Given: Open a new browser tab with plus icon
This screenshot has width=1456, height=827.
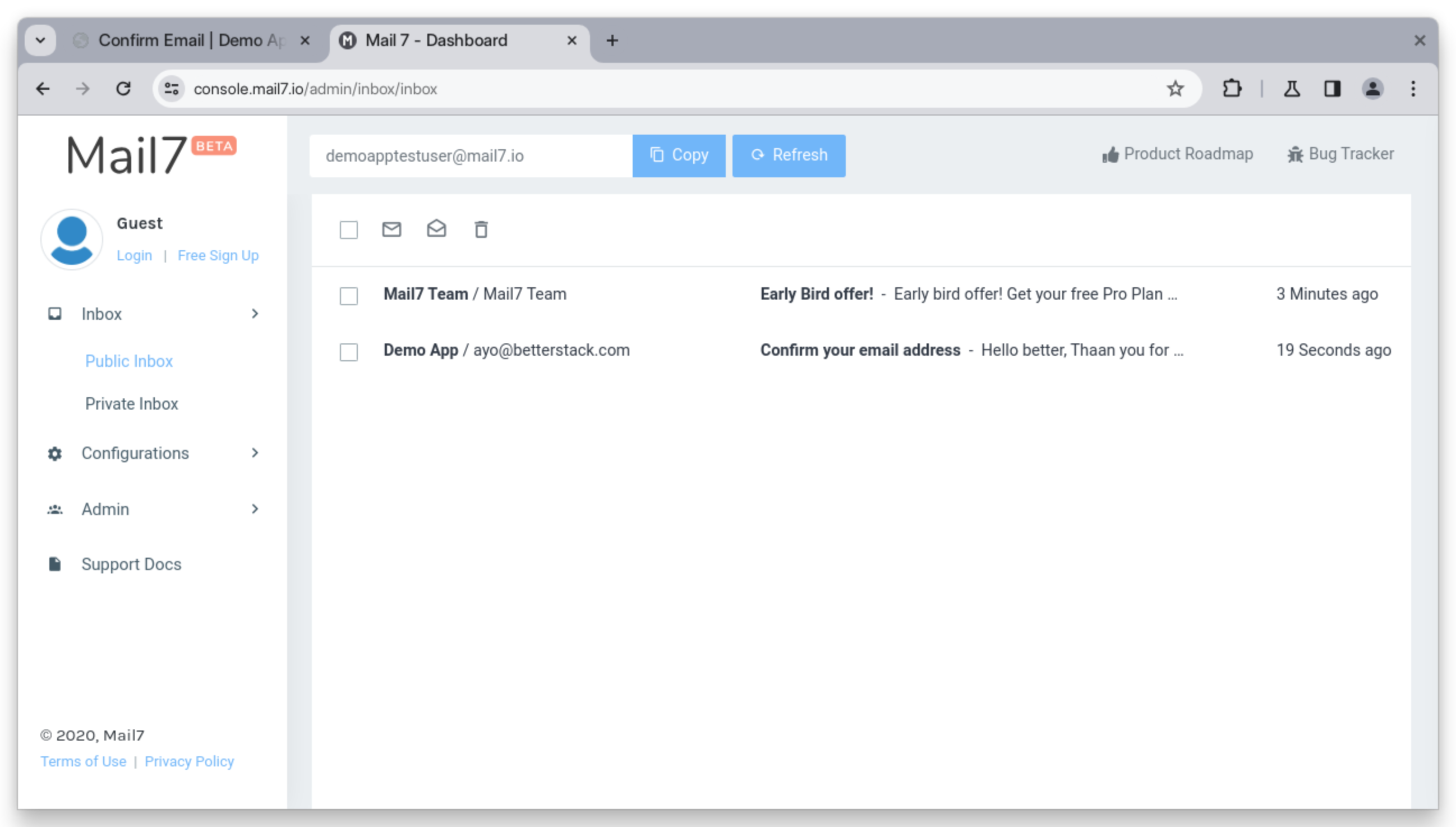Looking at the screenshot, I should [612, 40].
